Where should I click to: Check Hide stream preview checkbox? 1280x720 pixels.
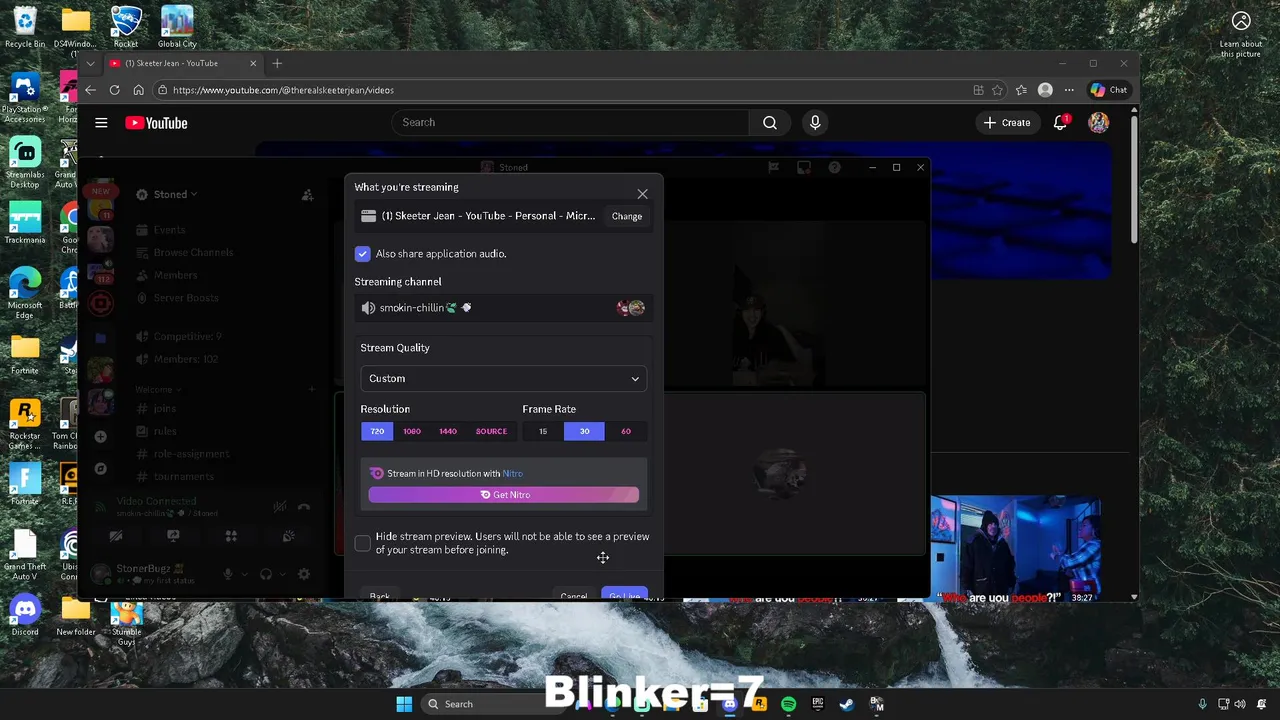(x=362, y=543)
